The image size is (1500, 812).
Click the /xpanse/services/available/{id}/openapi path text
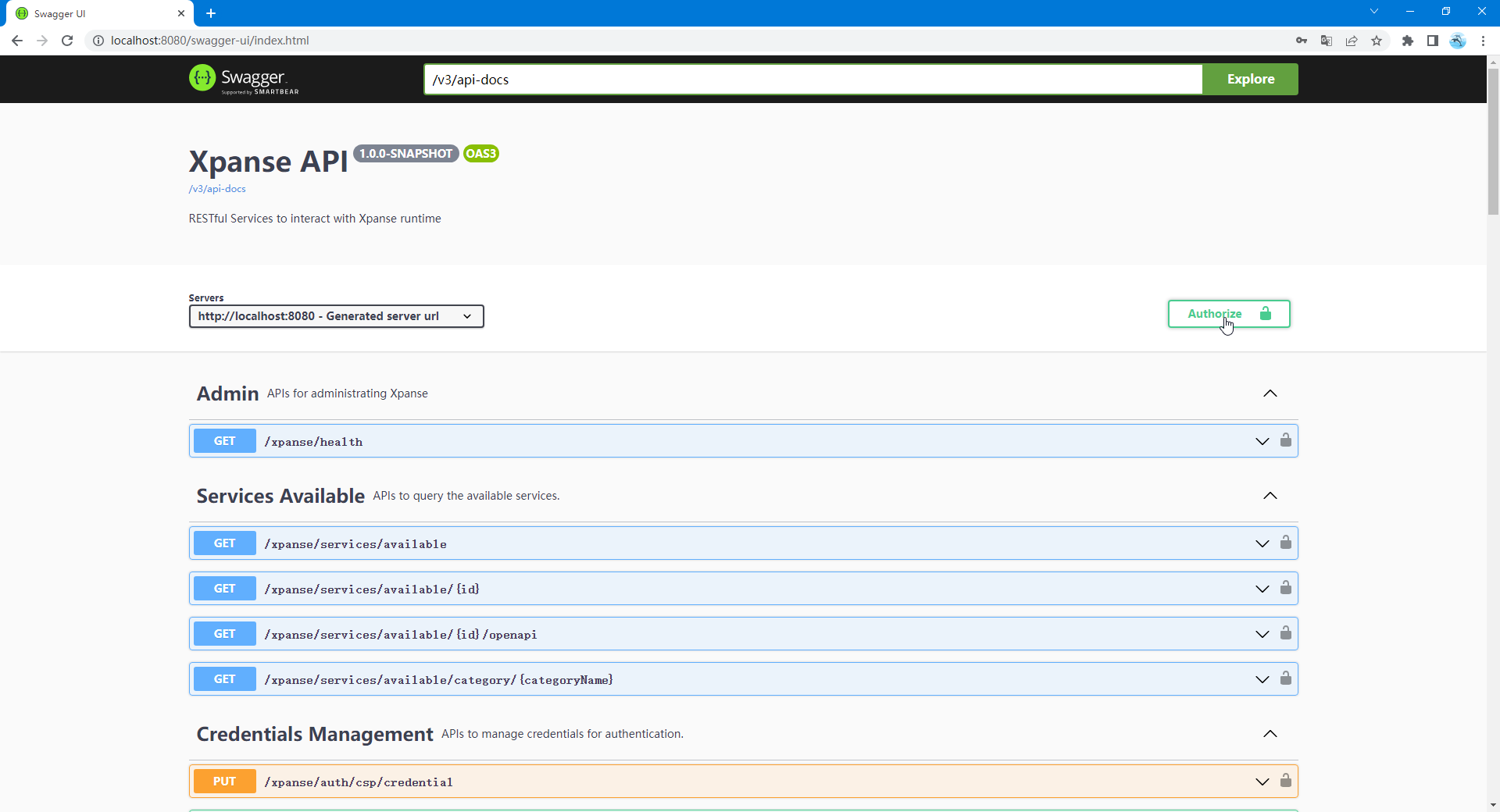coord(401,635)
